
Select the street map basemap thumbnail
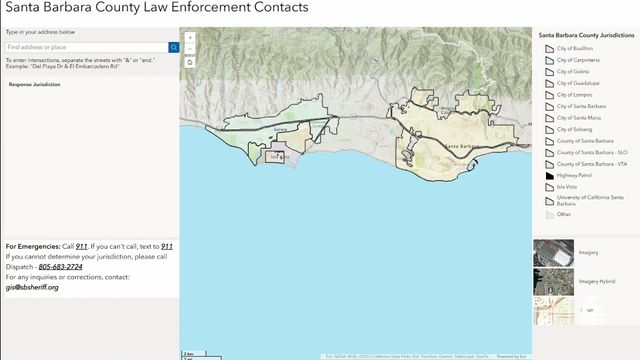553,311
